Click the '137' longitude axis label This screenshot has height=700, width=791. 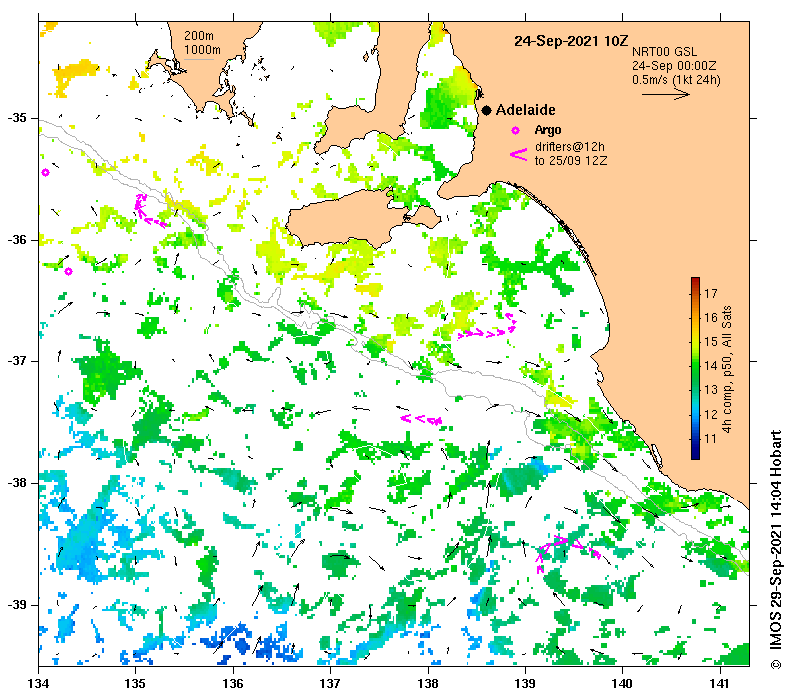[330, 683]
